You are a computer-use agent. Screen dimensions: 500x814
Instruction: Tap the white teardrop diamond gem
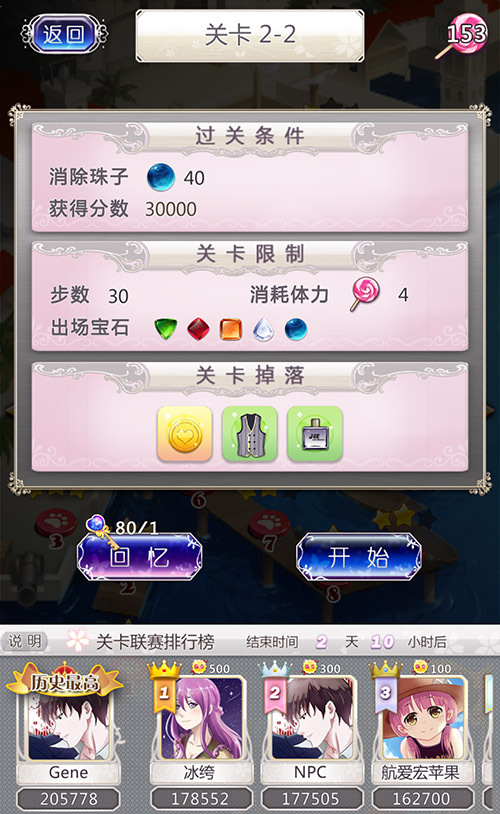[263, 329]
